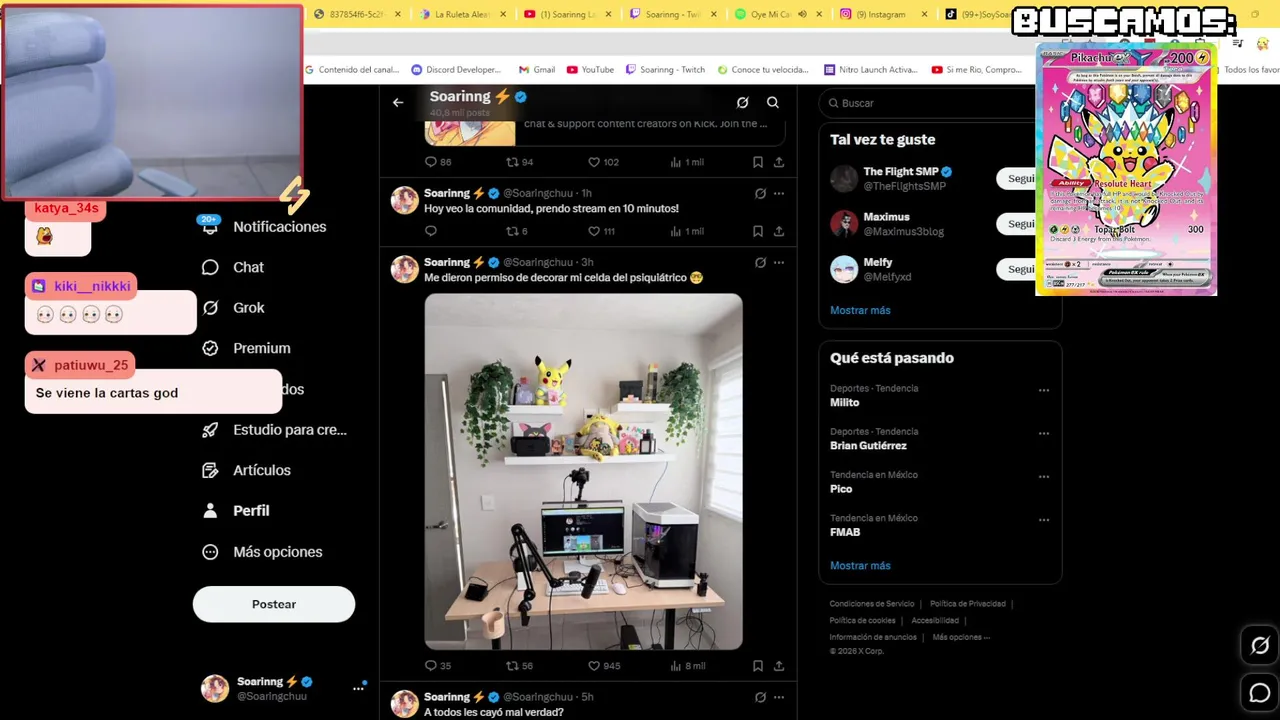
Task: Open Condiciones de Servicio footer link
Action: (x=872, y=604)
